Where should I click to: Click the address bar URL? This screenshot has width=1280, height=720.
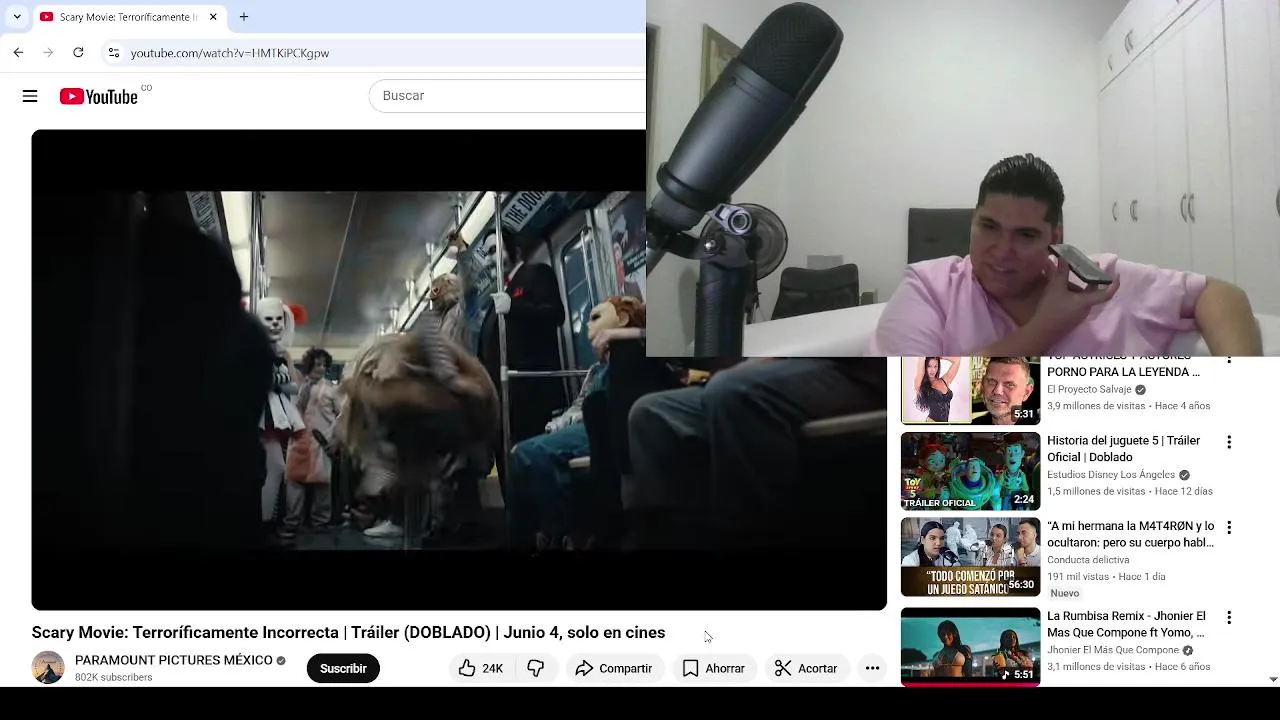tap(229, 53)
